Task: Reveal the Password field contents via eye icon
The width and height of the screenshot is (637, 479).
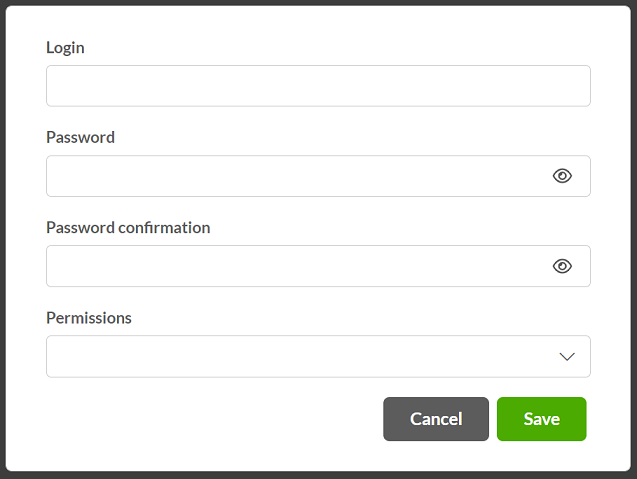Action: (562, 176)
